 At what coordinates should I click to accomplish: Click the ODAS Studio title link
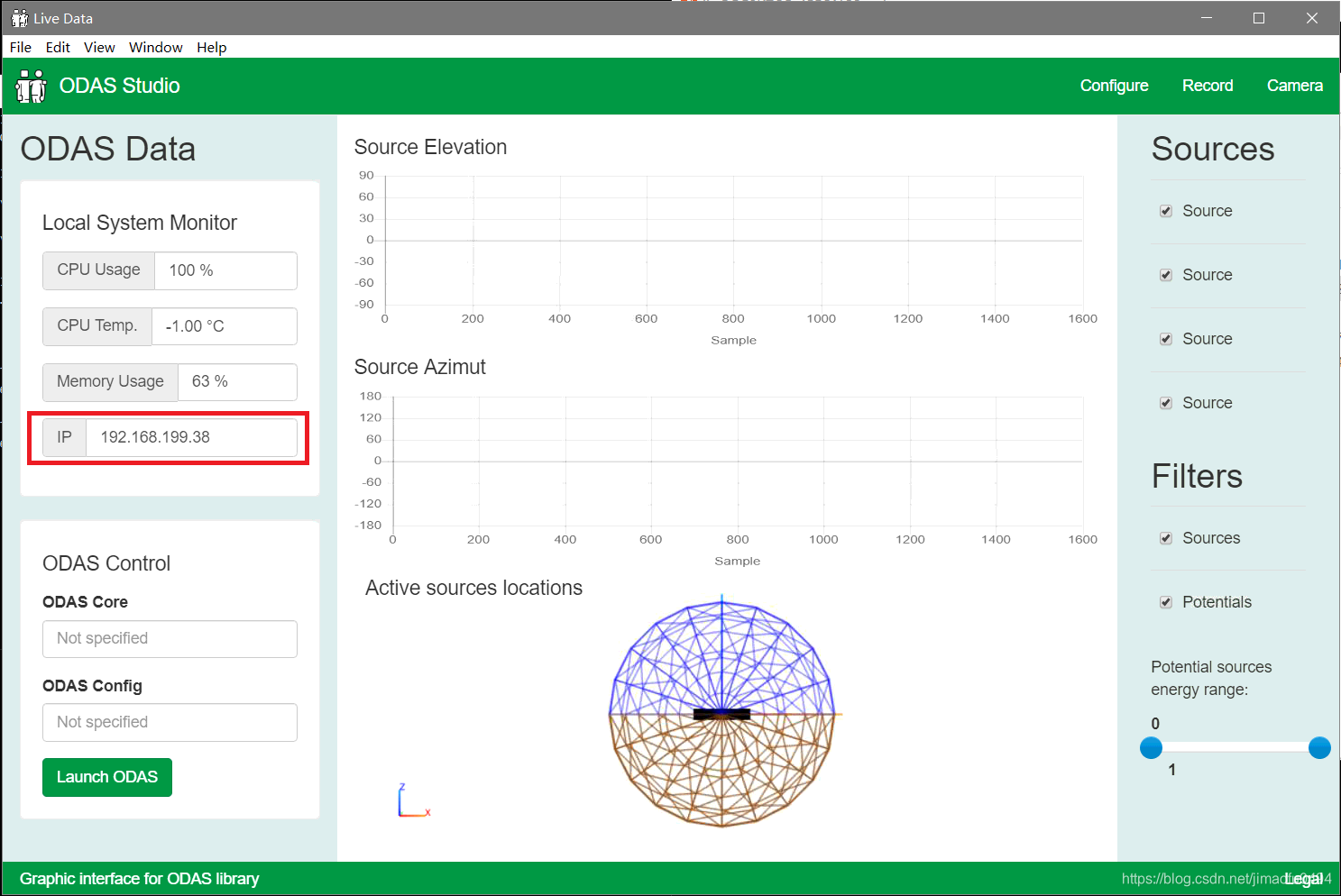click(x=120, y=86)
